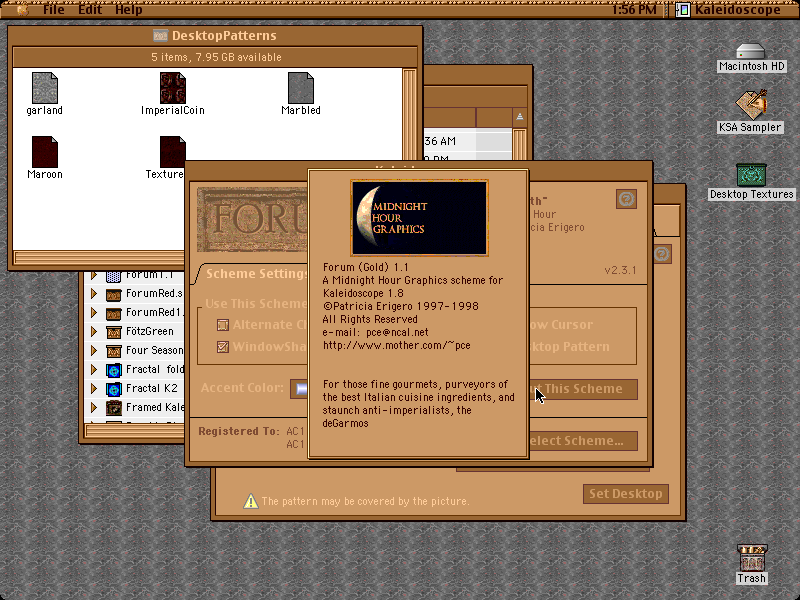The image size is (800, 600).
Task: Open the File menu
Action: point(54,10)
